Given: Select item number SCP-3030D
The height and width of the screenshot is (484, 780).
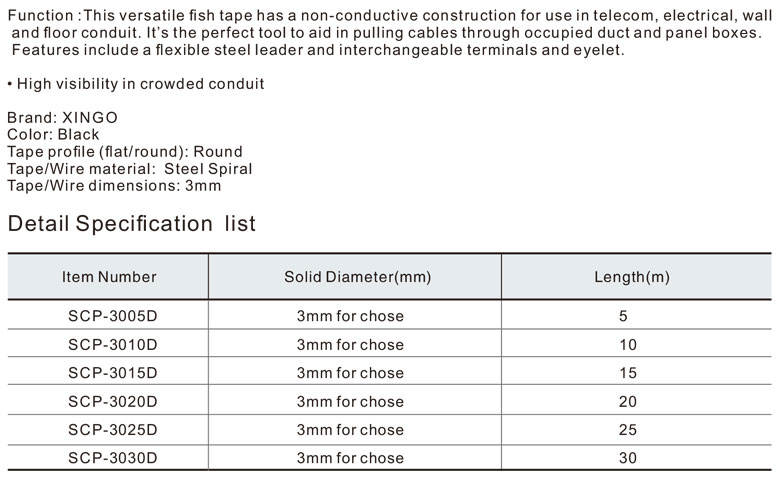Looking at the screenshot, I should [109, 458].
